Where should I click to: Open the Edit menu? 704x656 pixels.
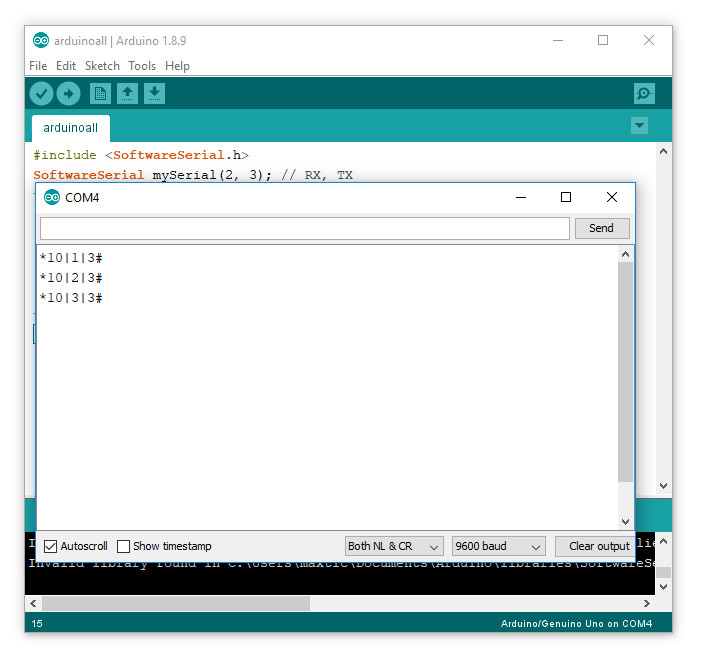point(66,66)
